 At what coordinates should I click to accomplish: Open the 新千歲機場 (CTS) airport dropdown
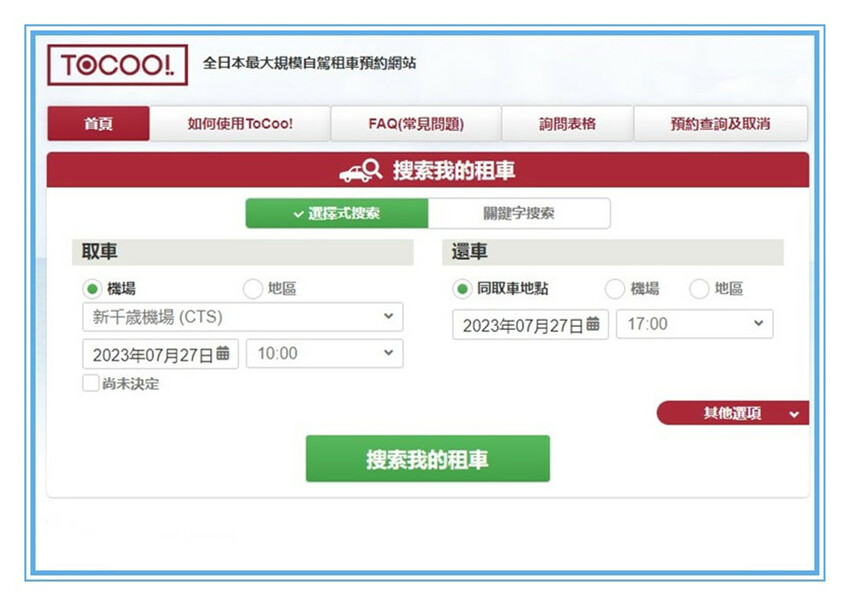[x=242, y=317]
